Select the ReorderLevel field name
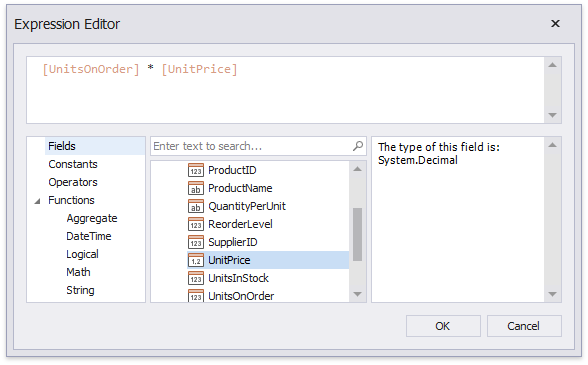The height and width of the screenshot is (365, 588). (240, 224)
